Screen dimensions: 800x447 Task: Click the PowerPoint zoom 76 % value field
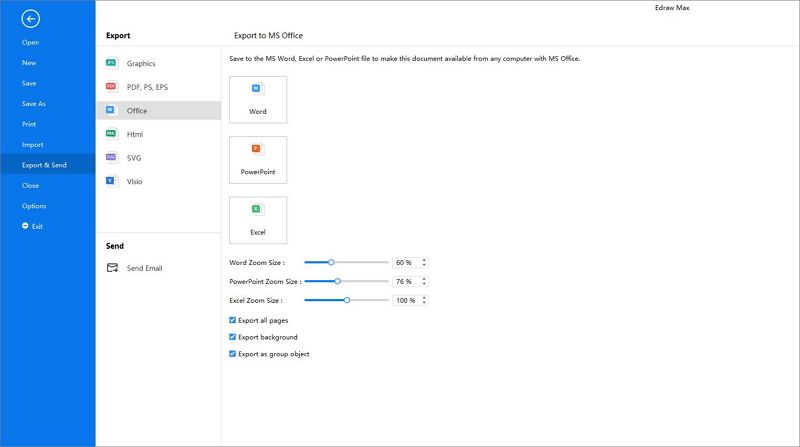(x=407, y=281)
